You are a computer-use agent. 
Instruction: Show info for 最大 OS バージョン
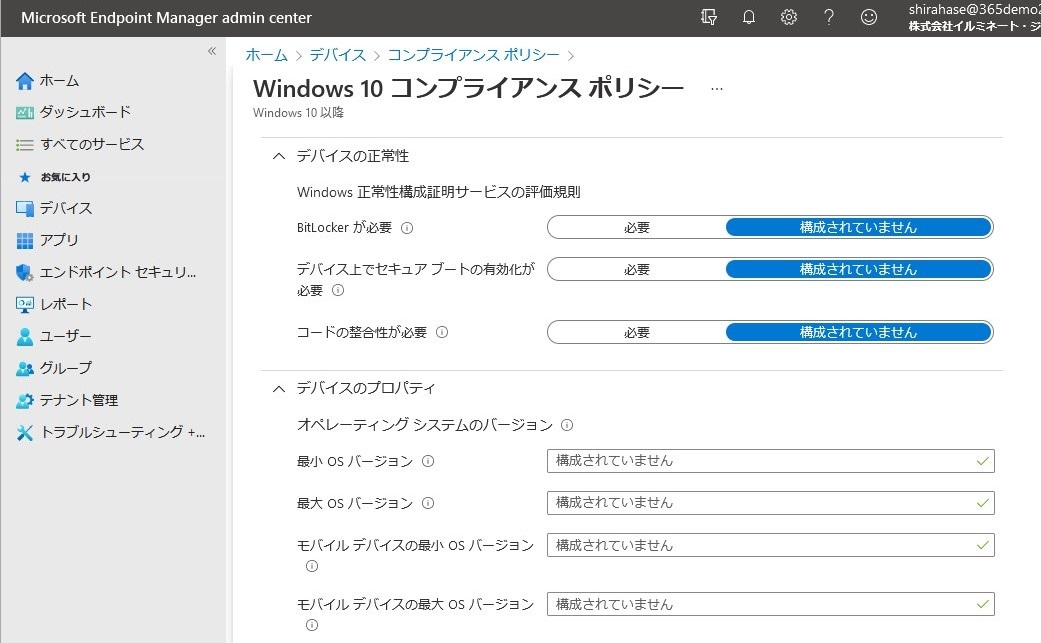tap(428, 503)
